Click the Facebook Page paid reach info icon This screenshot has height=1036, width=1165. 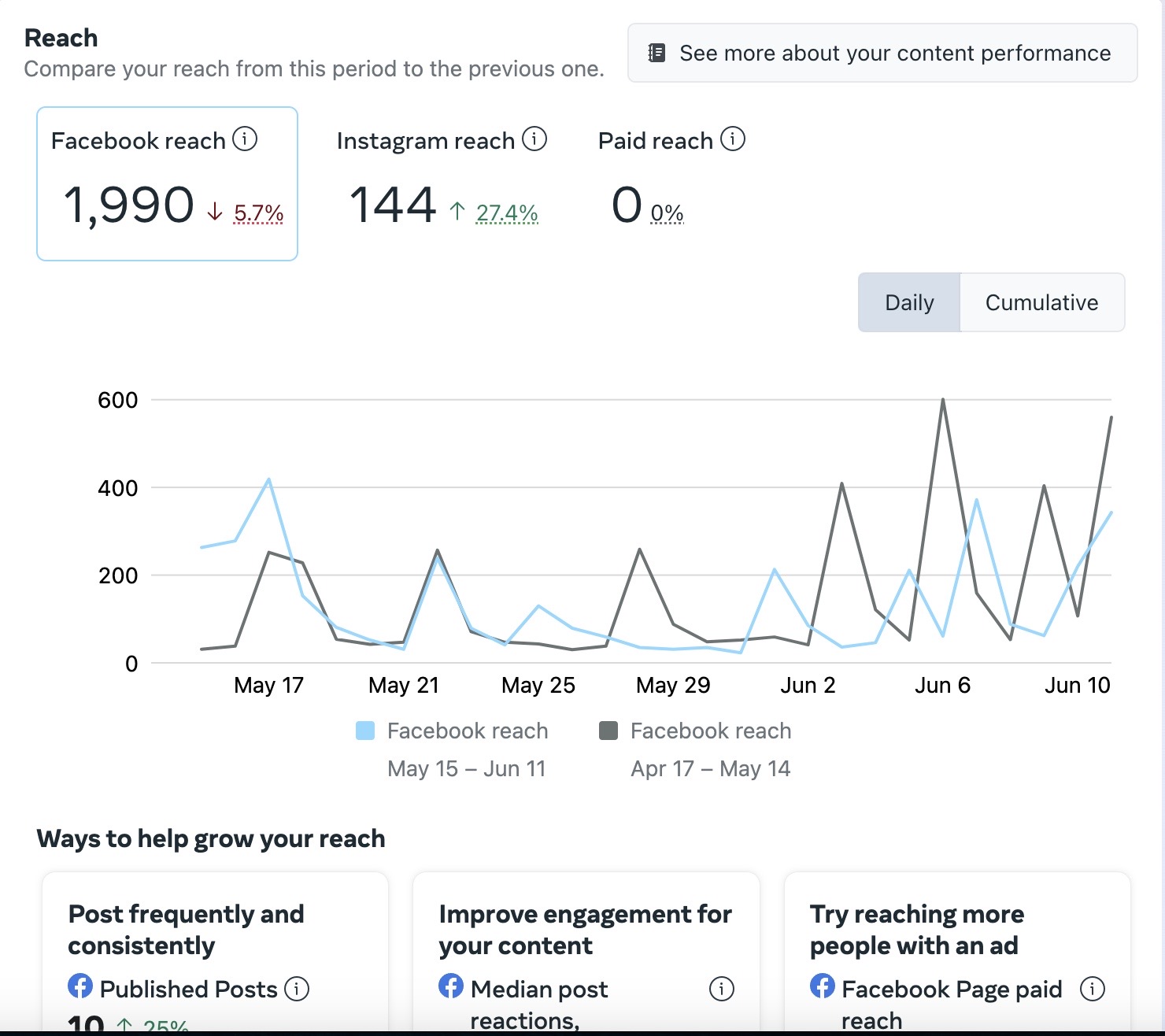pyautogui.click(x=1092, y=988)
